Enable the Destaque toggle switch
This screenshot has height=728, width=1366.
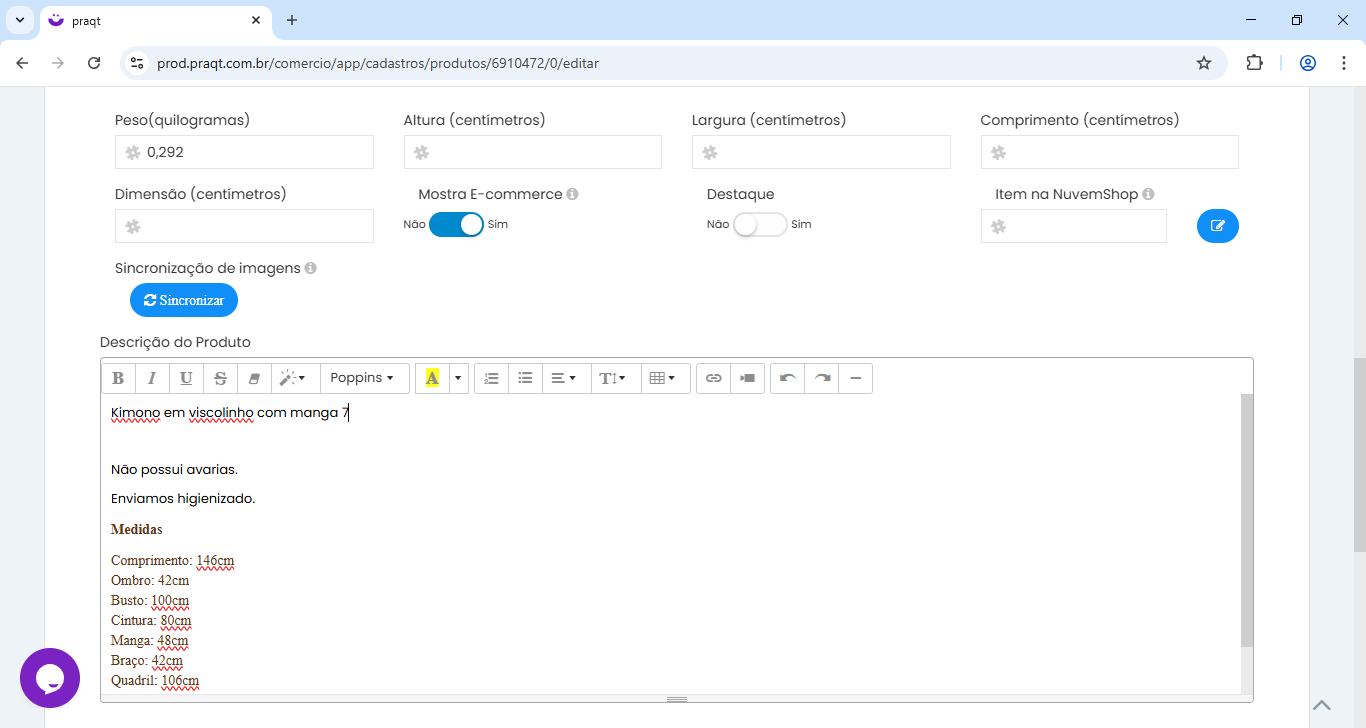pyautogui.click(x=760, y=225)
